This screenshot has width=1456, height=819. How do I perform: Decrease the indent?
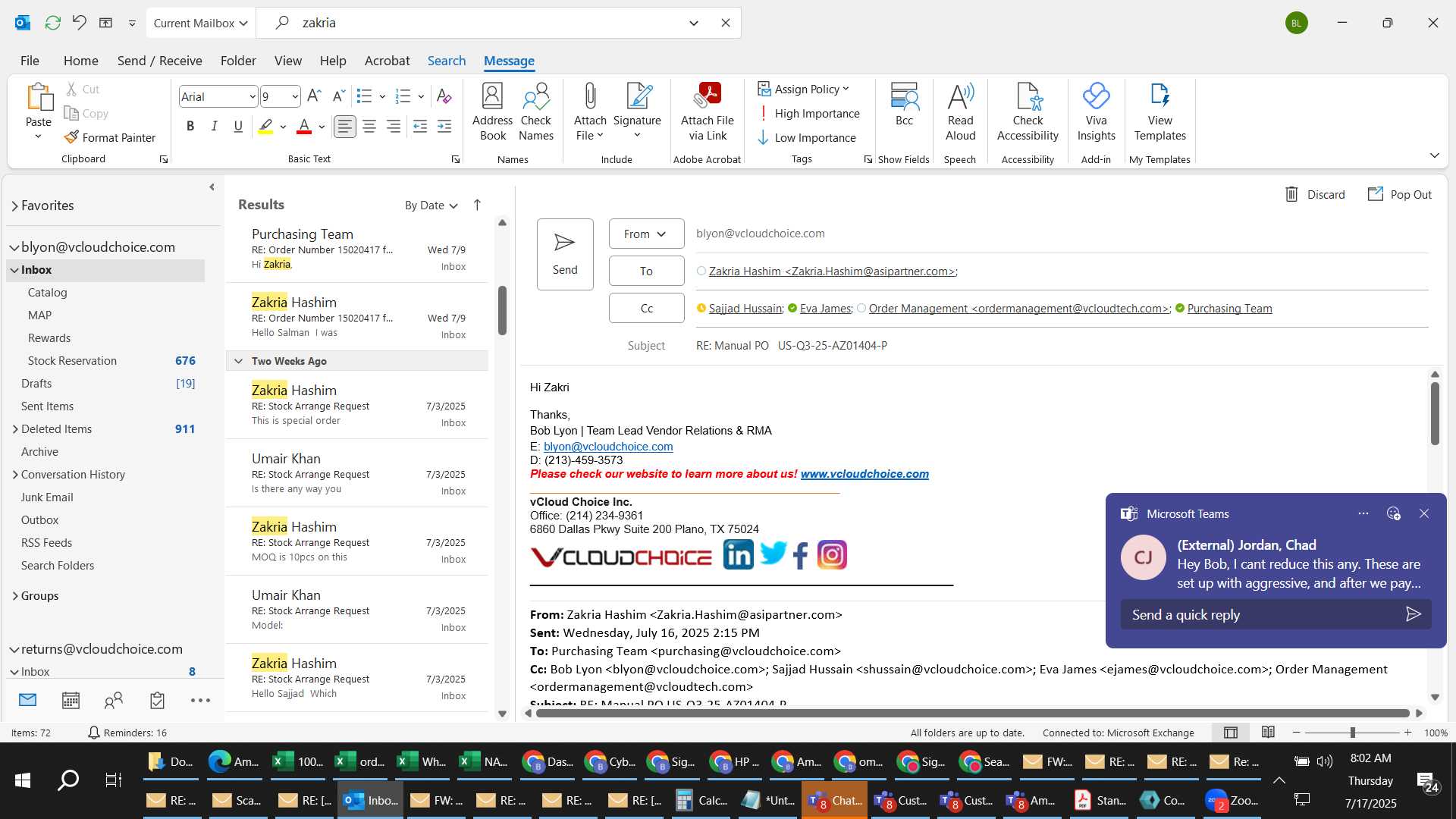pos(420,127)
